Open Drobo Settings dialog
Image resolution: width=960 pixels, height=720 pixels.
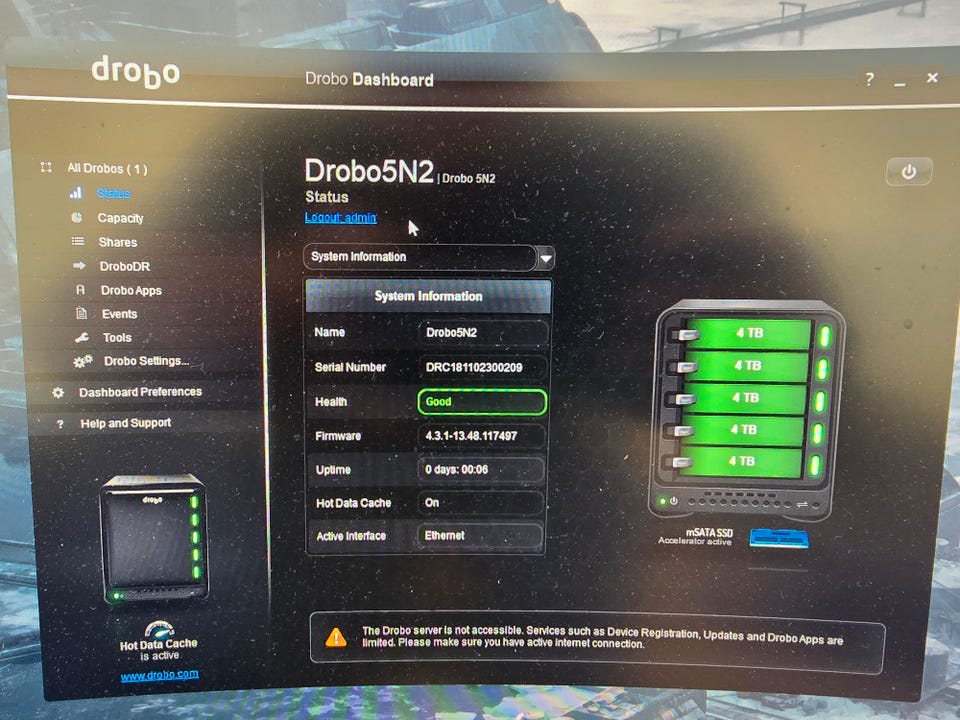click(146, 361)
